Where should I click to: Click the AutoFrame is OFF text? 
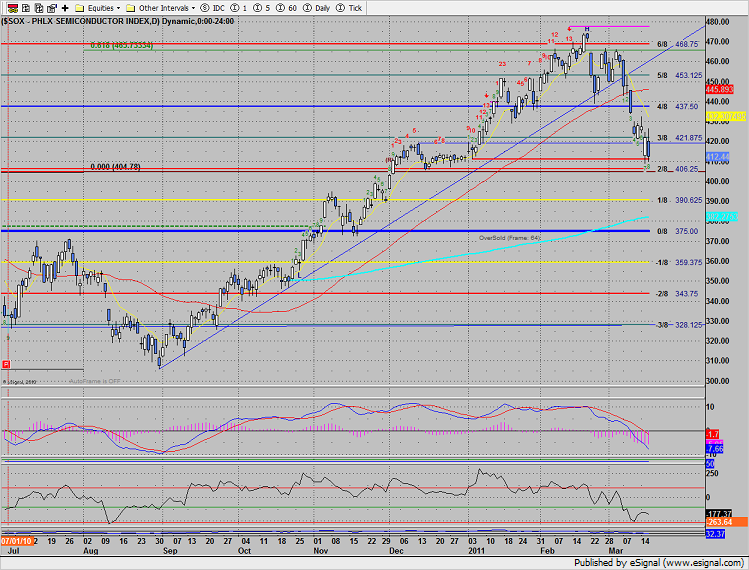point(95,381)
